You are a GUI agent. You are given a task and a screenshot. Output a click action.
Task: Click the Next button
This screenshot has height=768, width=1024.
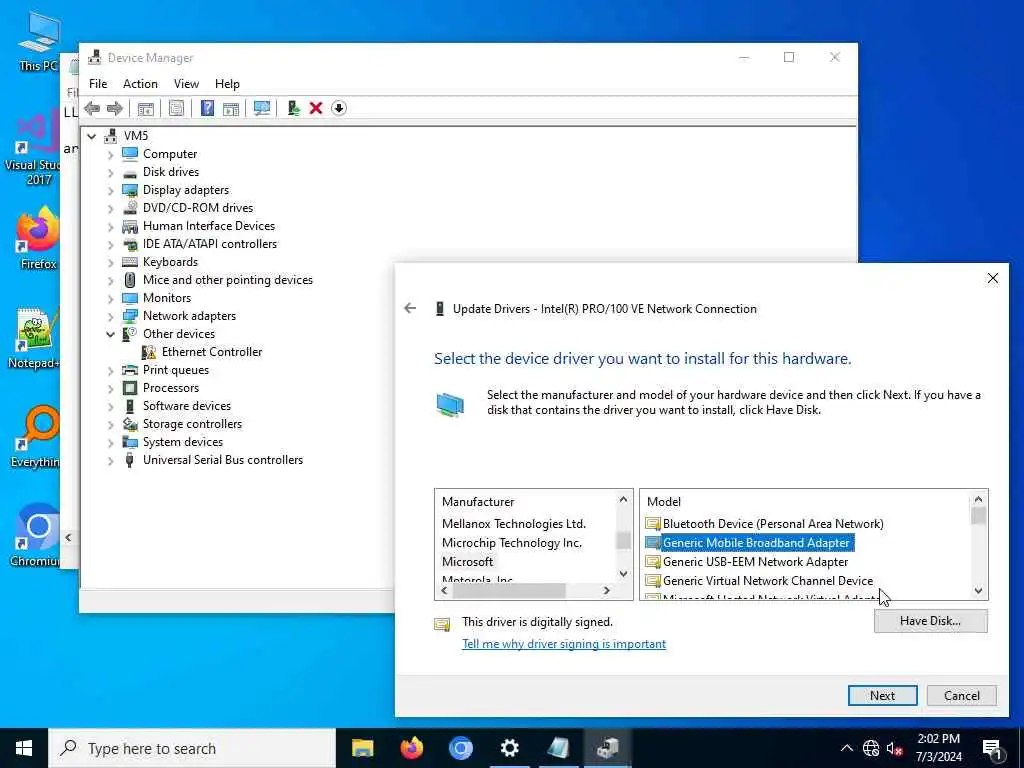882,696
